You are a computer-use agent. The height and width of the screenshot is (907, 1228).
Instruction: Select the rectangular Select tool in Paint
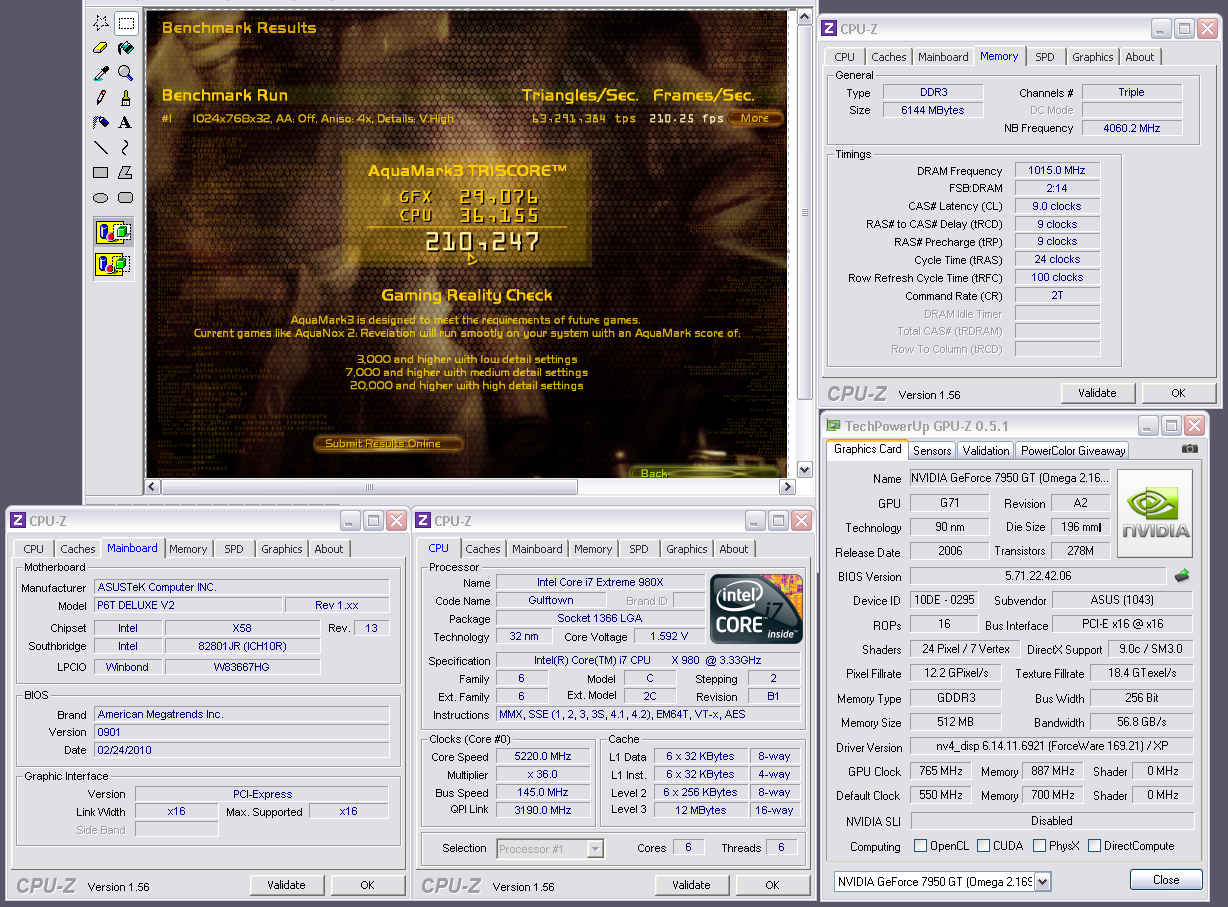[126, 23]
